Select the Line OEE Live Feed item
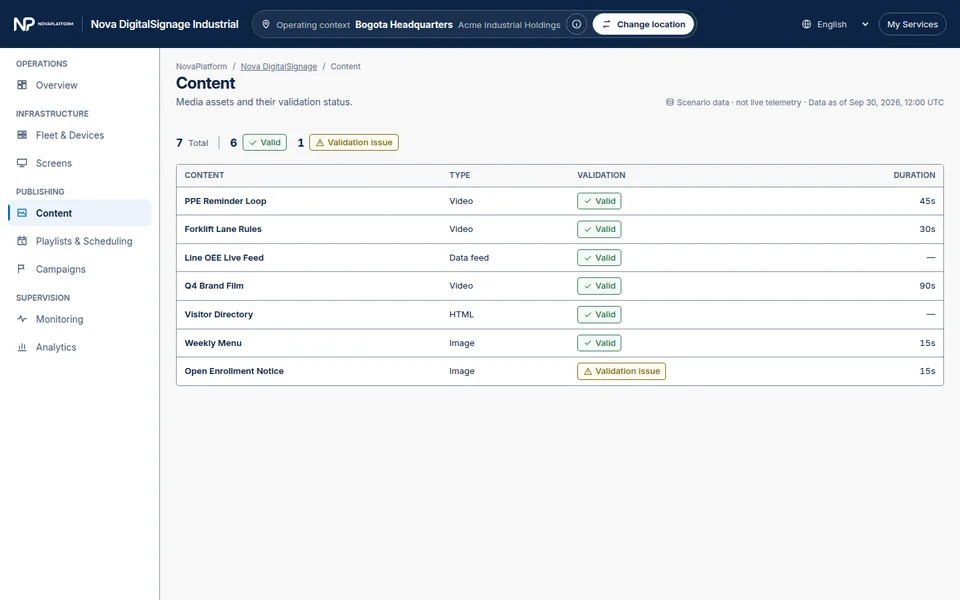The width and height of the screenshot is (960, 600). click(560, 258)
